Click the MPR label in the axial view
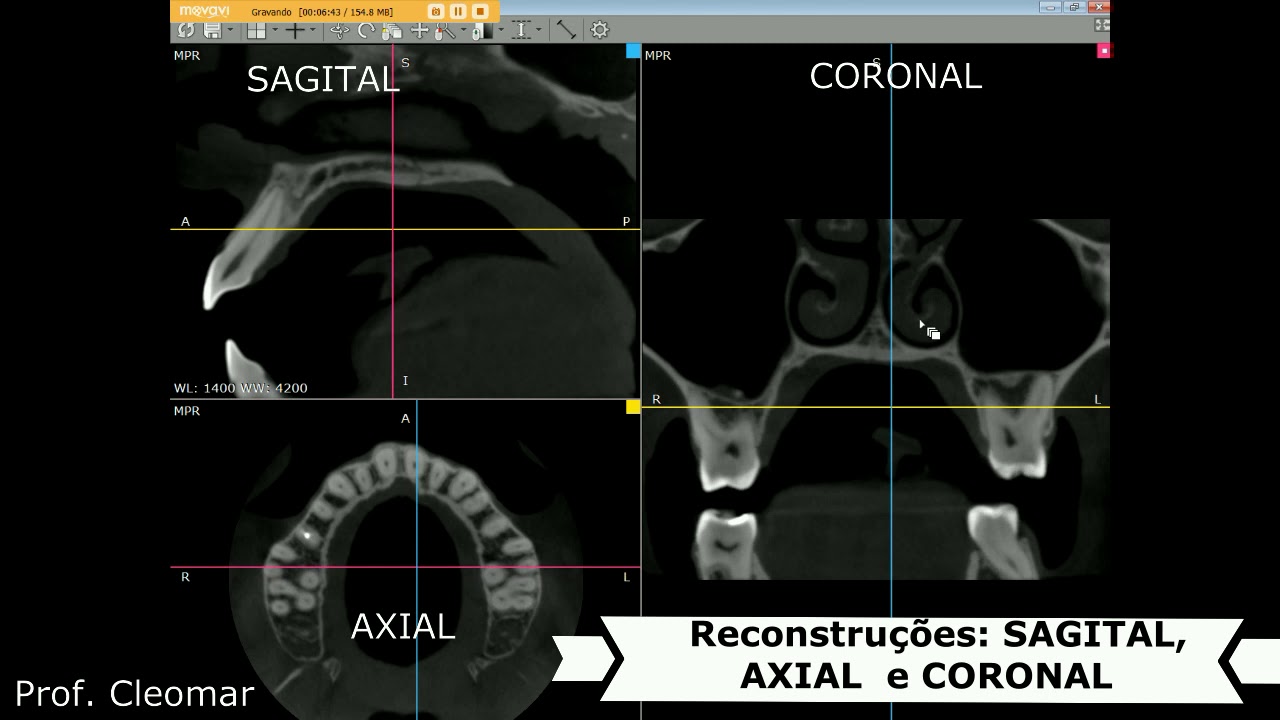Screen dimensions: 1280x720 (x=187, y=411)
